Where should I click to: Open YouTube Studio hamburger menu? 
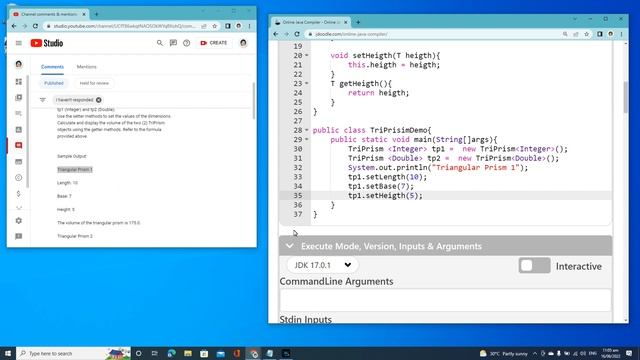(18, 43)
